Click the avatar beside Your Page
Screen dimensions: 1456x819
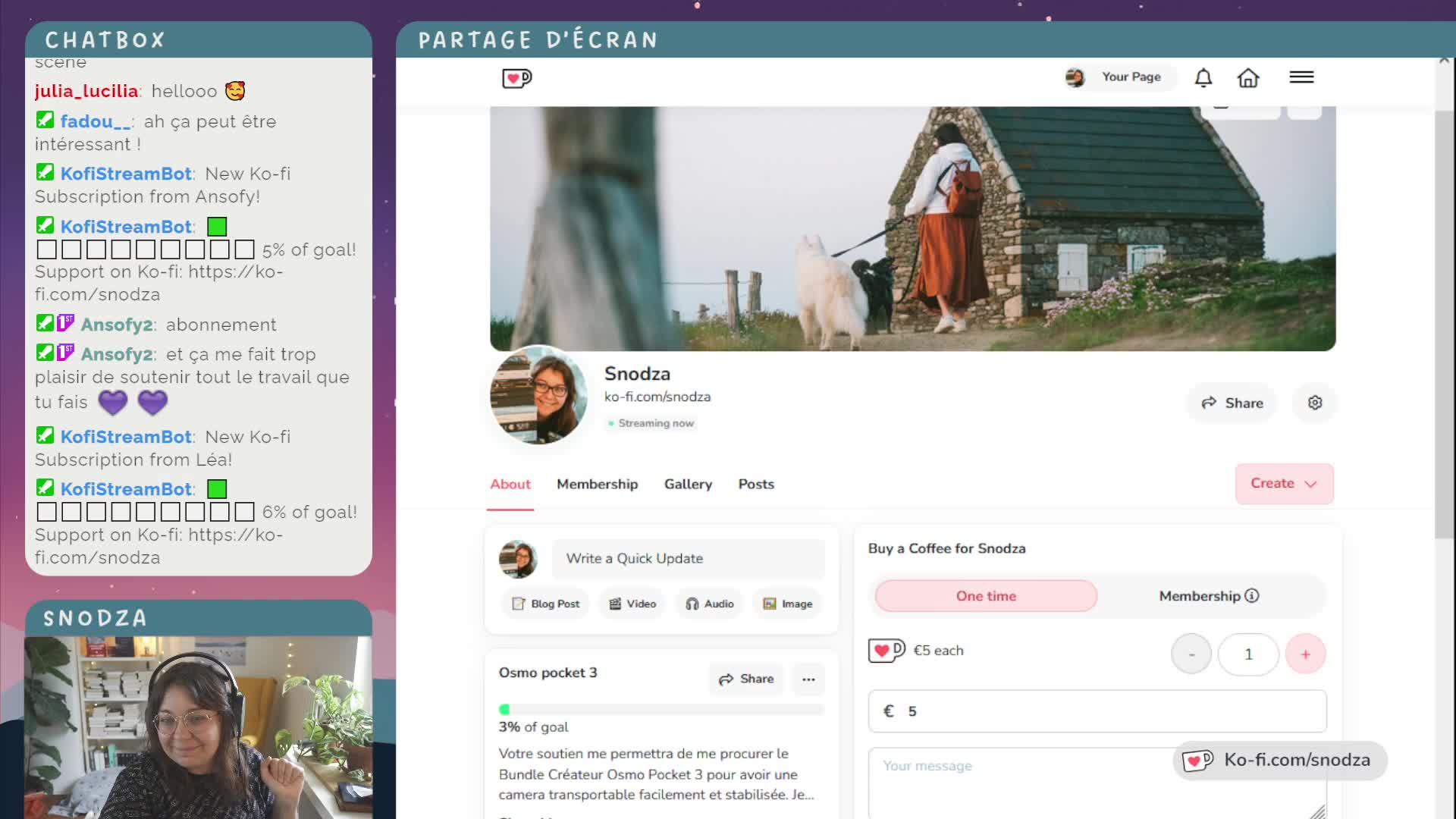pyautogui.click(x=1075, y=77)
